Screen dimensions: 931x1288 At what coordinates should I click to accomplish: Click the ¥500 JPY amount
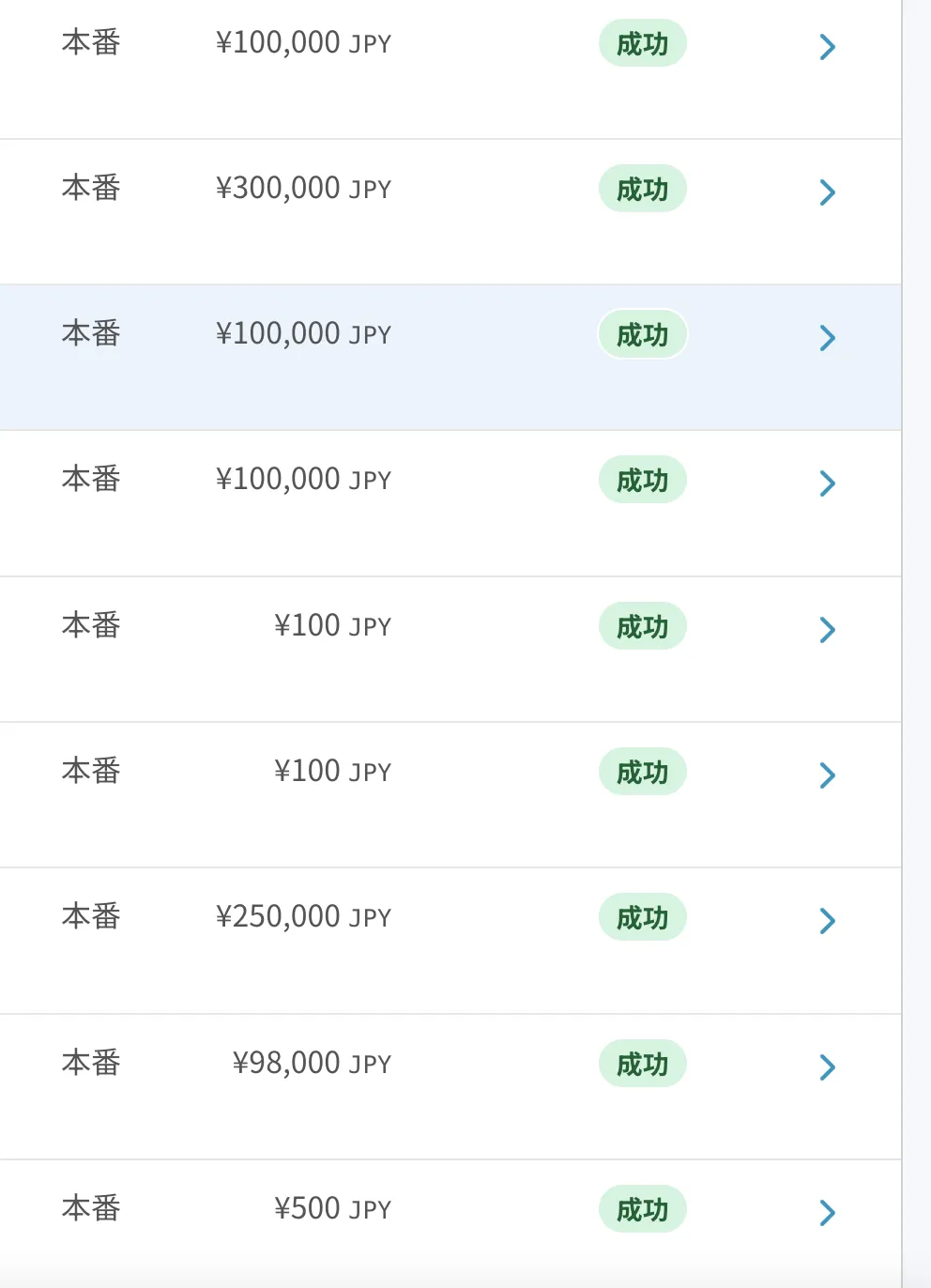pyautogui.click(x=332, y=1208)
